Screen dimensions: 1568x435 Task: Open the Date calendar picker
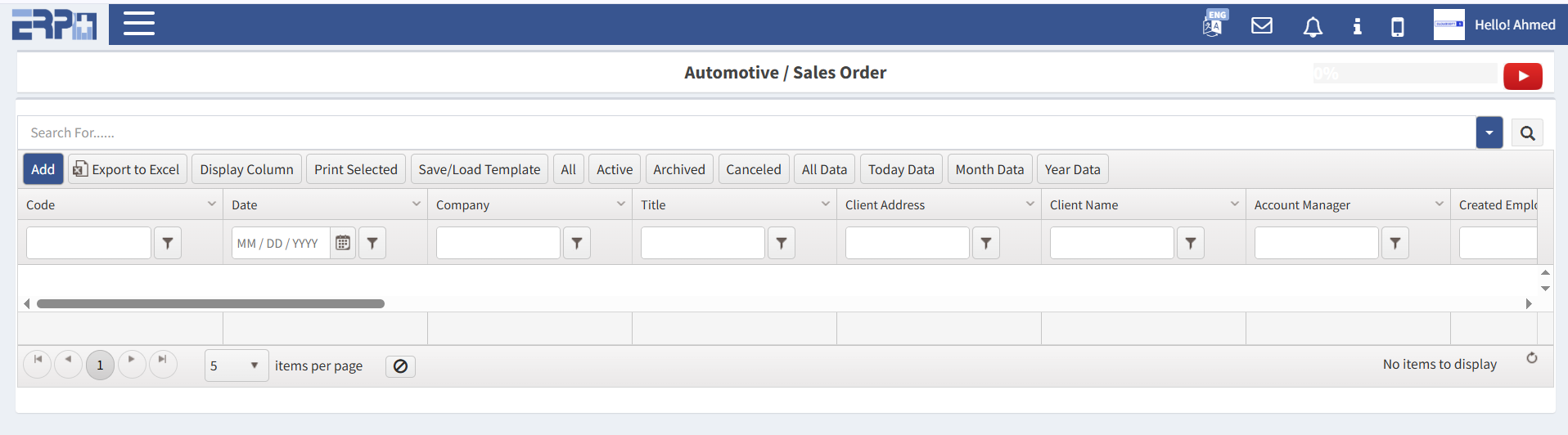coord(343,243)
